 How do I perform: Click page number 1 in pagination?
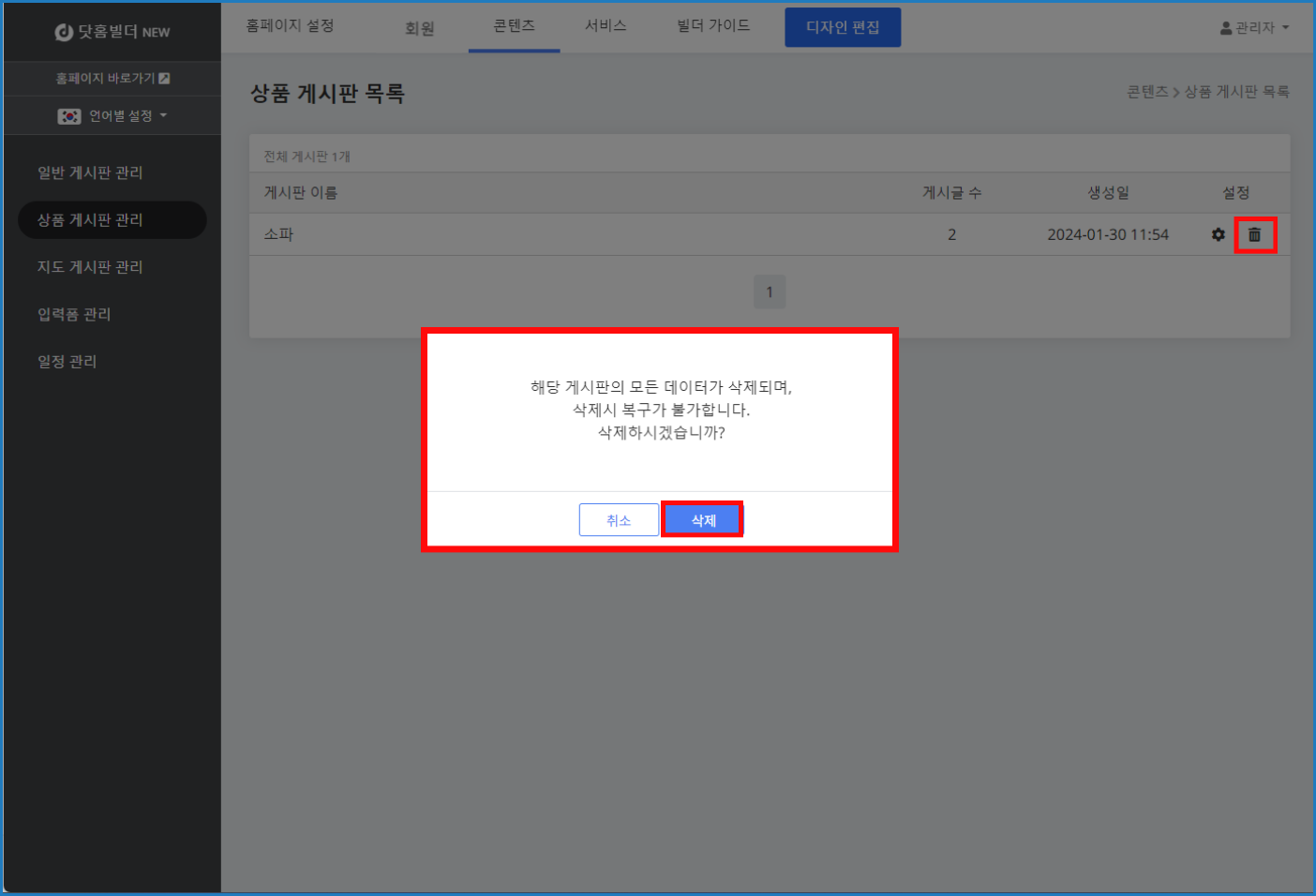(x=770, y=291)
